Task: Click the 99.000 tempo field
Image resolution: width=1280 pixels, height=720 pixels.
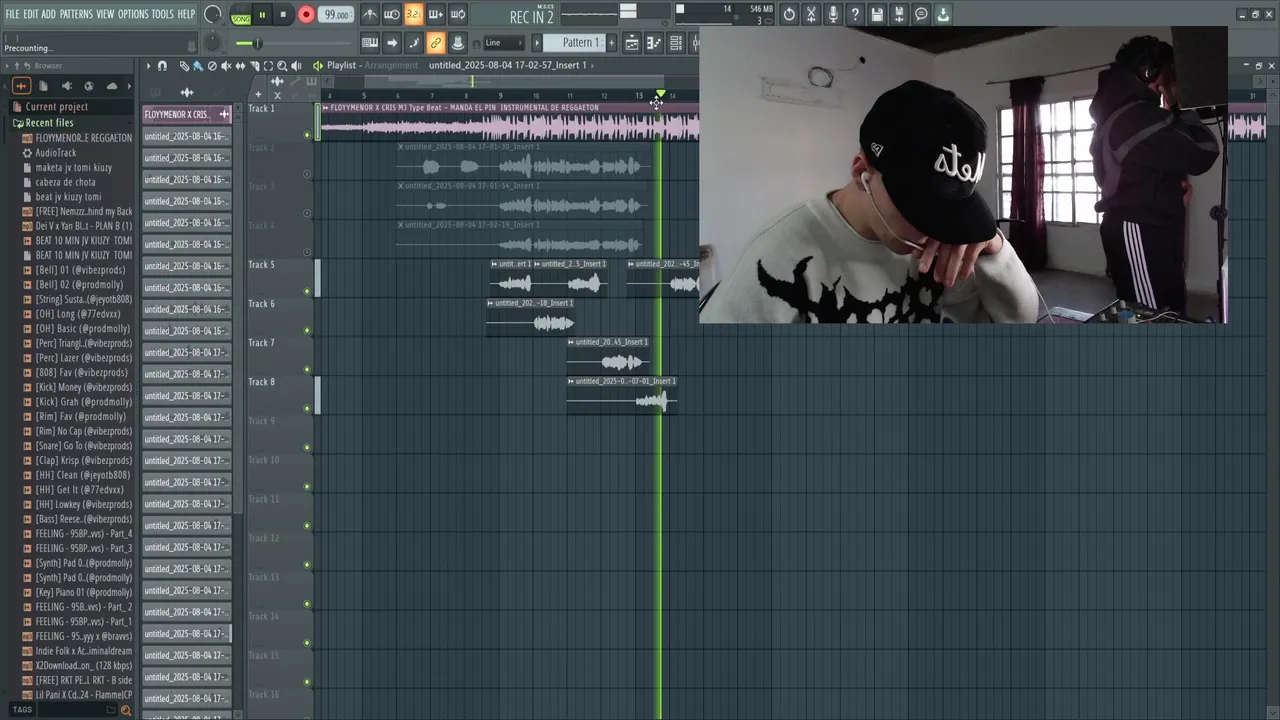Action: click(x=336, y=15)
